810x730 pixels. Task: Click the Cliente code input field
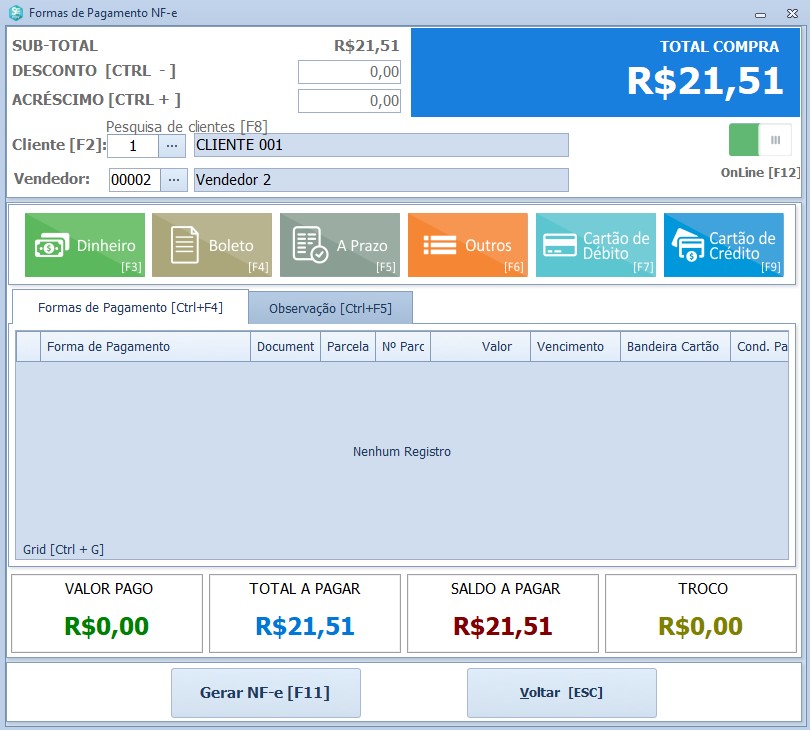pos(133,146)
